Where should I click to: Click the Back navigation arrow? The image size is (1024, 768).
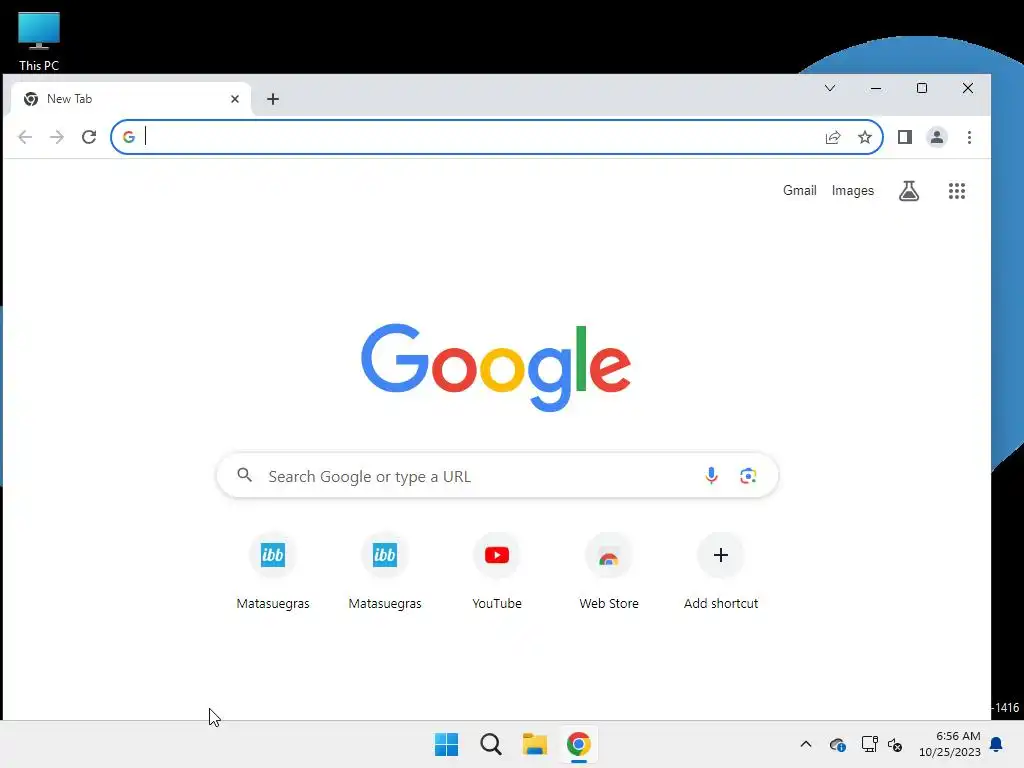(25, 137)
